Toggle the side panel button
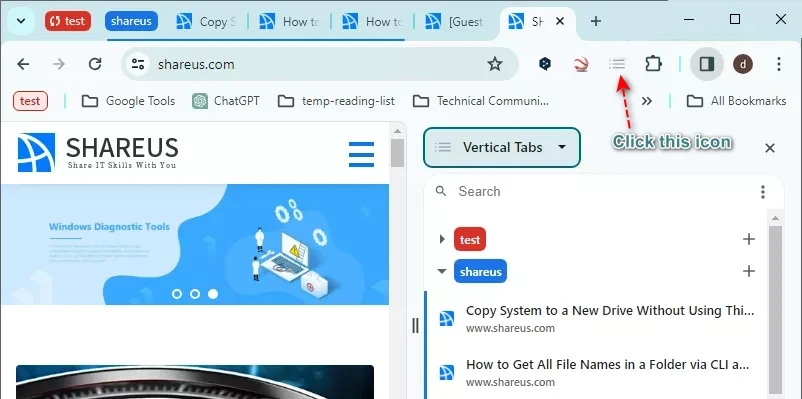The height and width of the screenshot is (399, 802). (707, 64)
